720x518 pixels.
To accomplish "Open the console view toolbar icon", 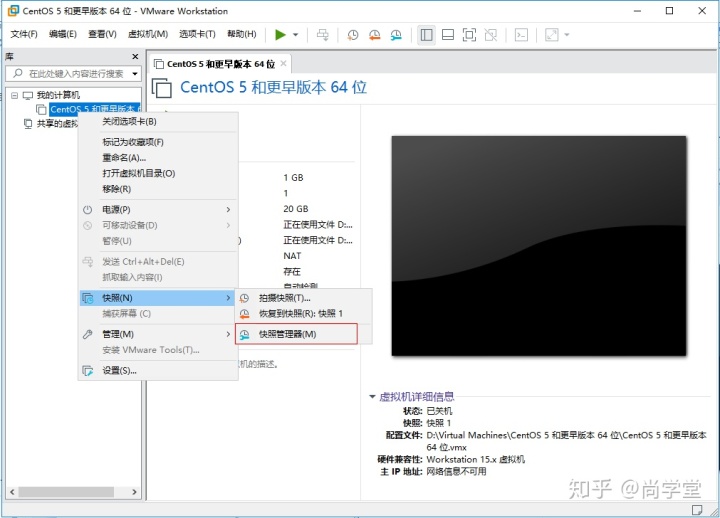I will (521, 34).
